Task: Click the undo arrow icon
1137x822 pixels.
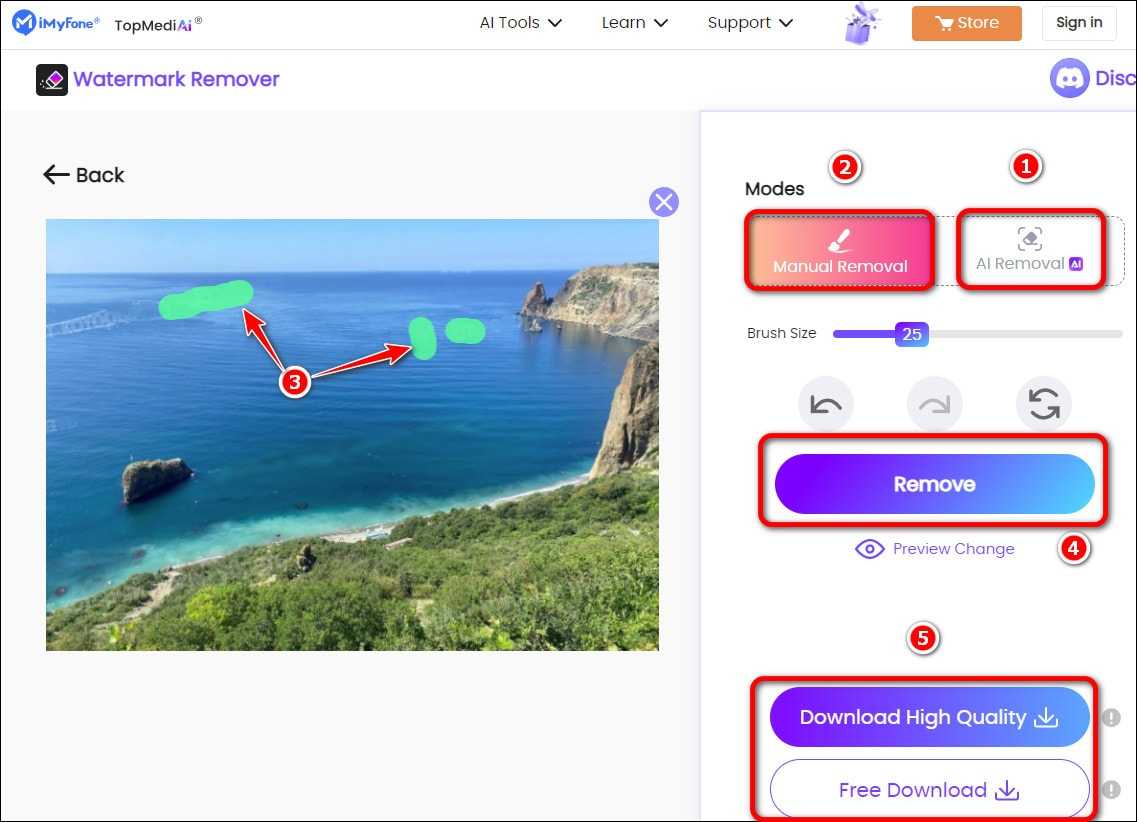Action: [826, 405]
